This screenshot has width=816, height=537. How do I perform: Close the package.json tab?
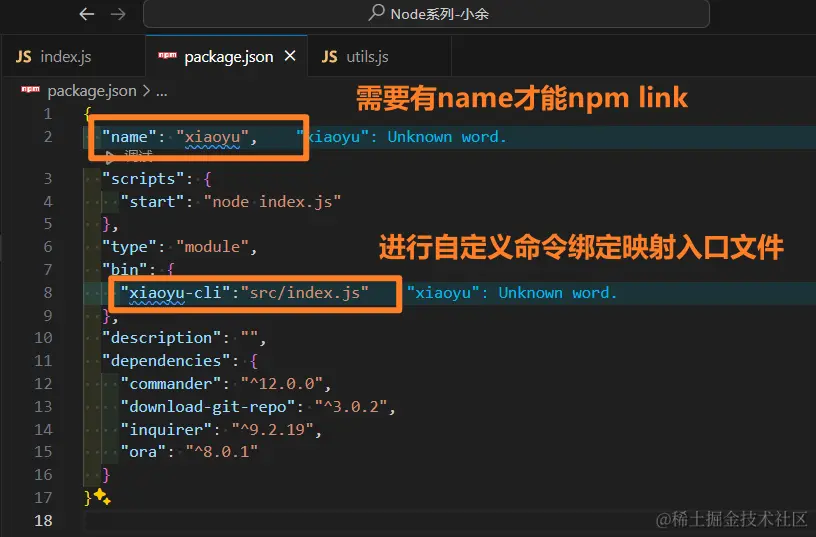click(x=290, y=56)
